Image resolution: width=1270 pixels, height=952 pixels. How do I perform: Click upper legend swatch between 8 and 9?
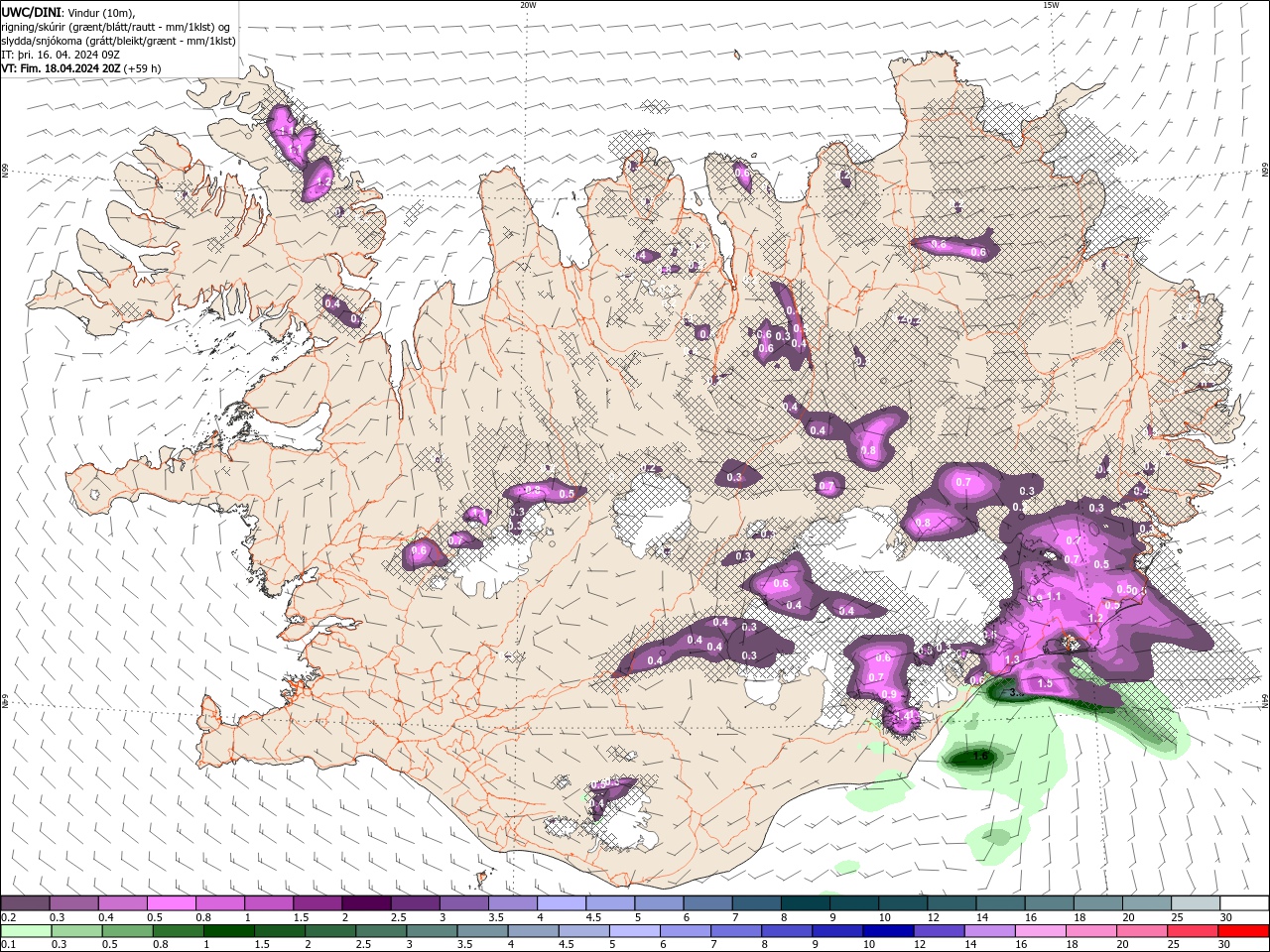coord(805,903)
